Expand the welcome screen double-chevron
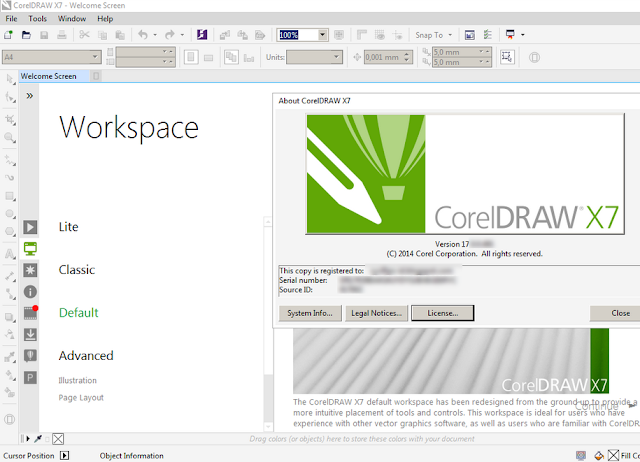 tap(29, 96)
